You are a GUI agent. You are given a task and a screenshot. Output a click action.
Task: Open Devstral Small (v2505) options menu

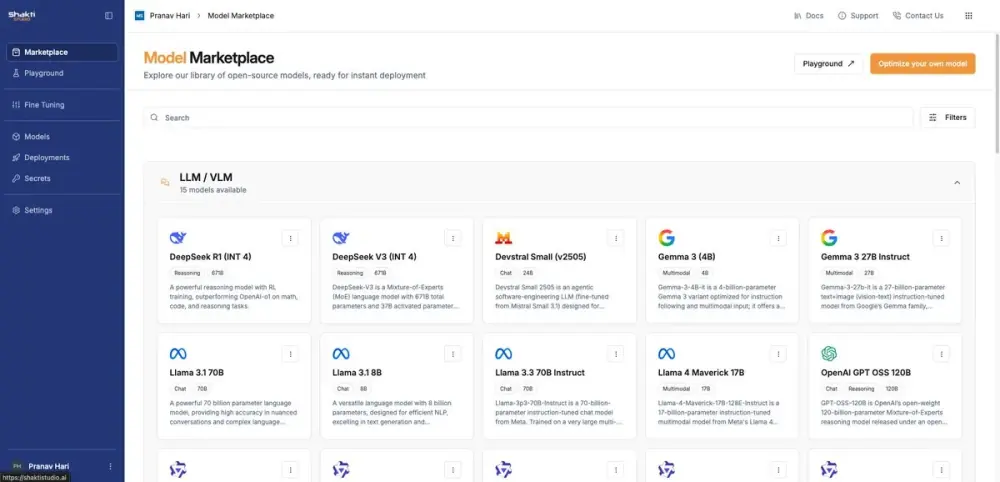coord(615,238)
